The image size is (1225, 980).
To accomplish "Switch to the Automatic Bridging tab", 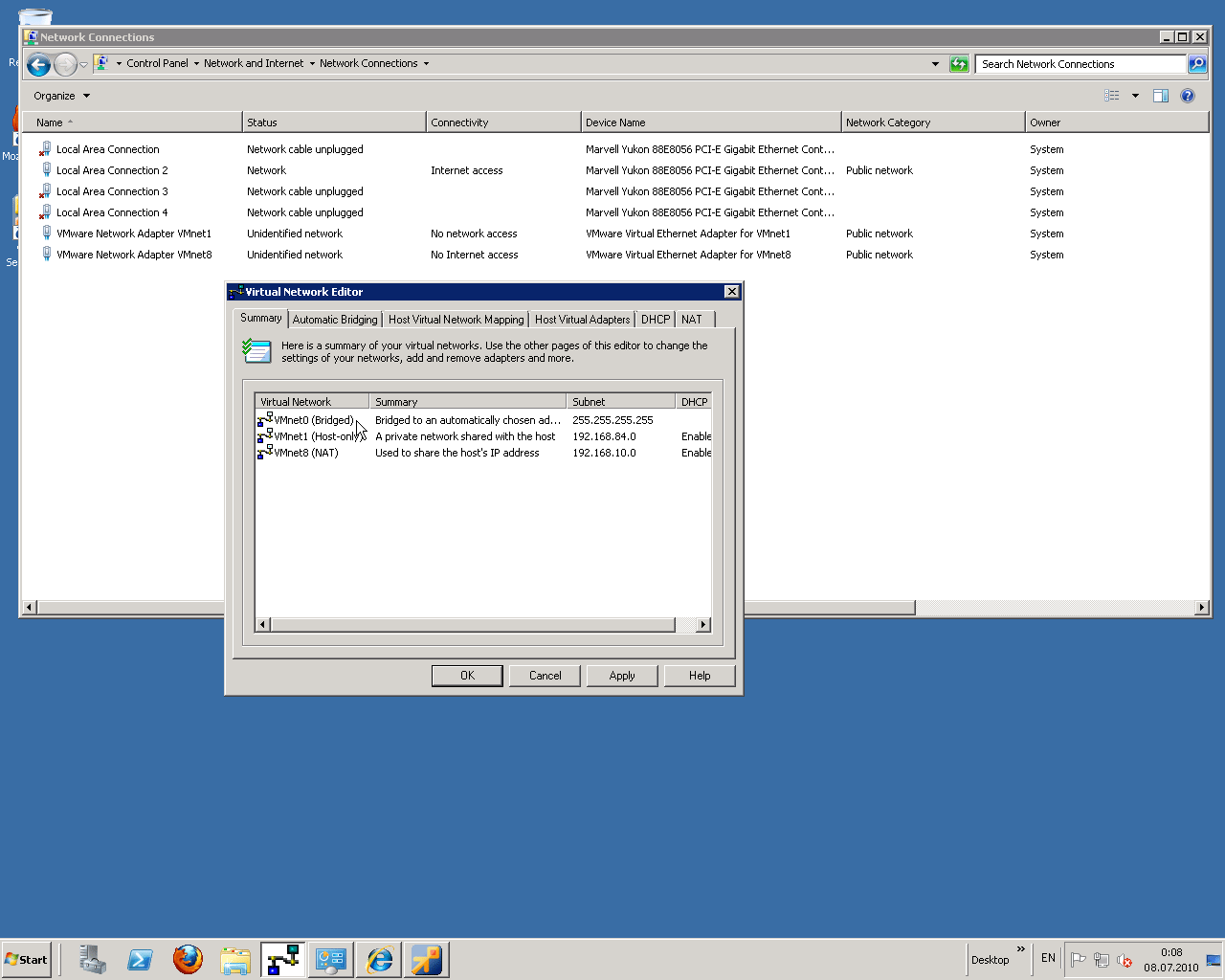I will [335, 320].
